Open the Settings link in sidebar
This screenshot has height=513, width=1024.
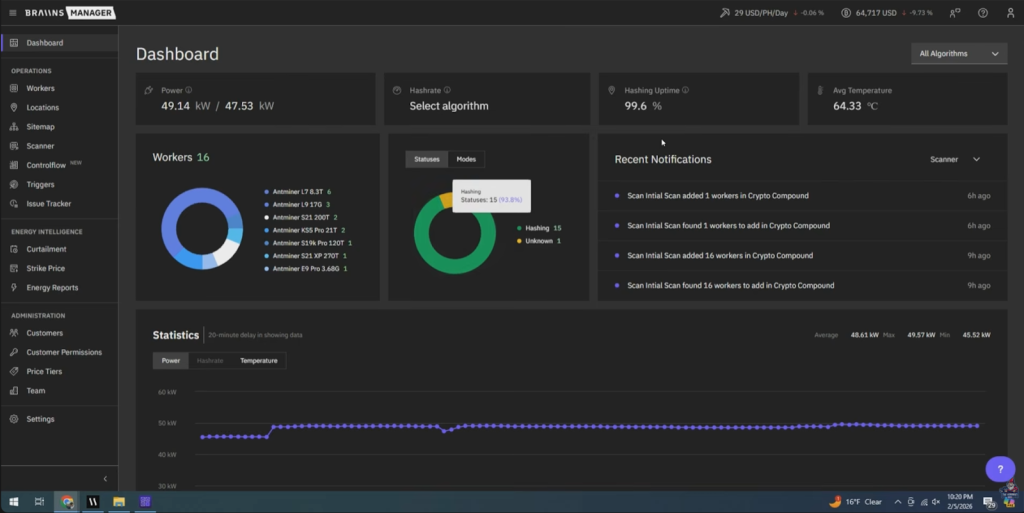point(40,419)
